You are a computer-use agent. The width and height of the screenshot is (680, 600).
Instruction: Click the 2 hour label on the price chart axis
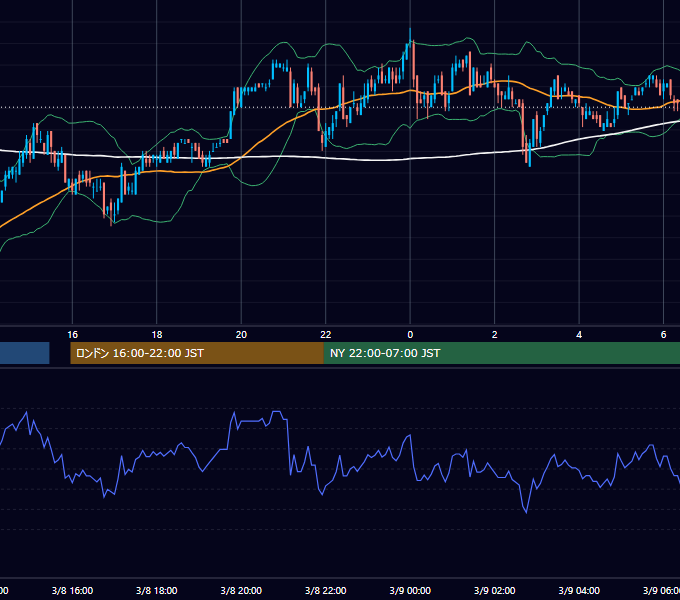[494, 334]
